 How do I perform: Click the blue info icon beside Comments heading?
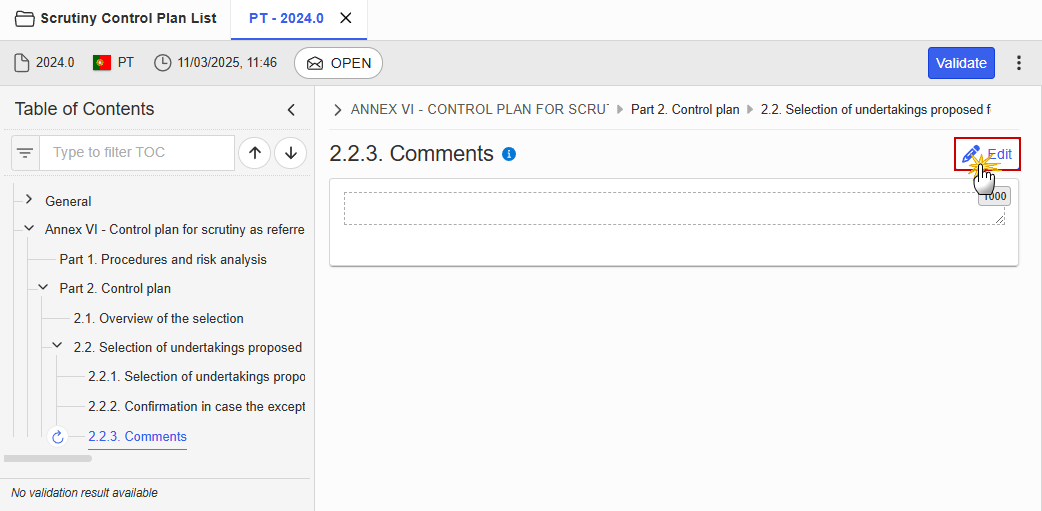point(509,154)
